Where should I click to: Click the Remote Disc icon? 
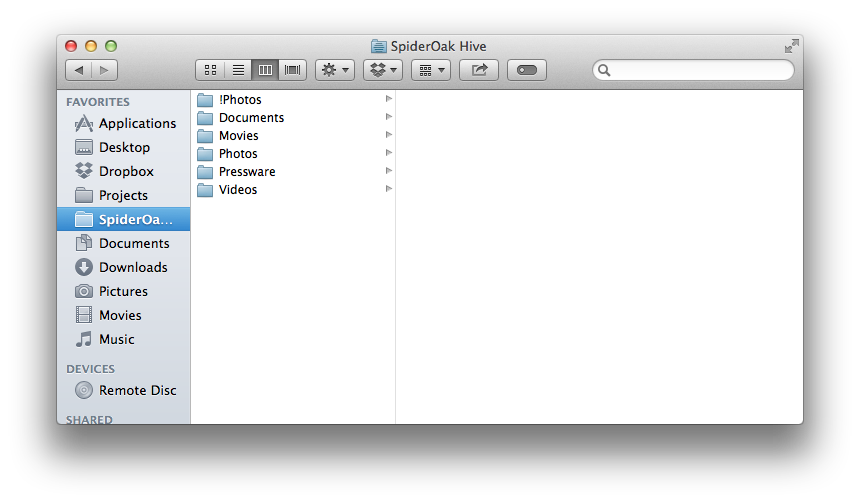click(x=83, y=390)
